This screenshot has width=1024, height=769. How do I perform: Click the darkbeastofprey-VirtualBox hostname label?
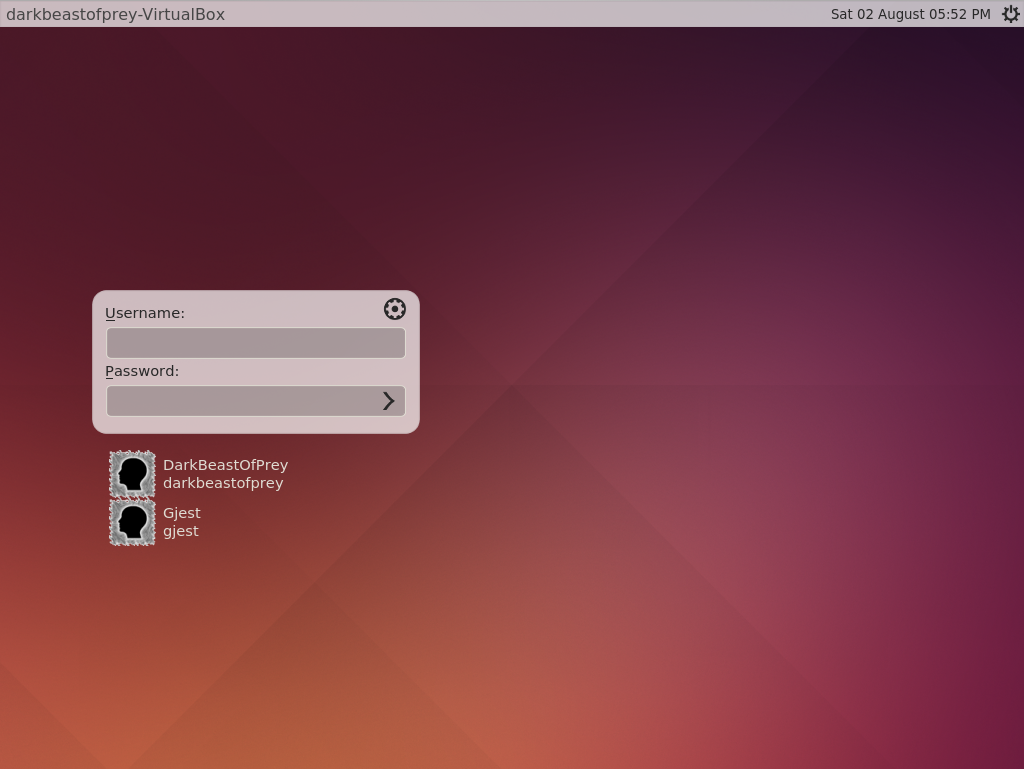click(116, 14)
